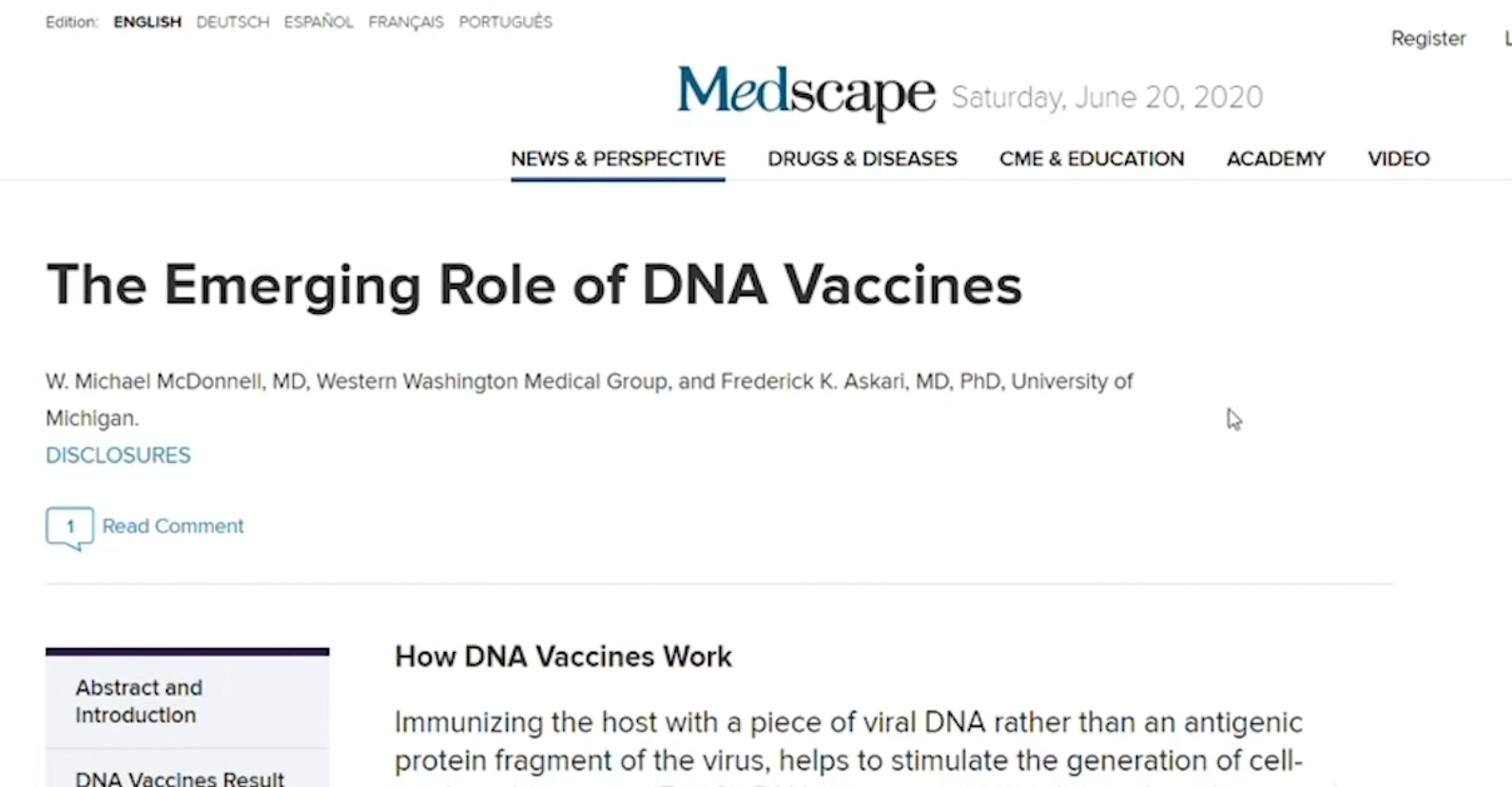The height and width of the screenshot is (787, 1512).
Task: Switch edition to English
Action: coord(147,22)
